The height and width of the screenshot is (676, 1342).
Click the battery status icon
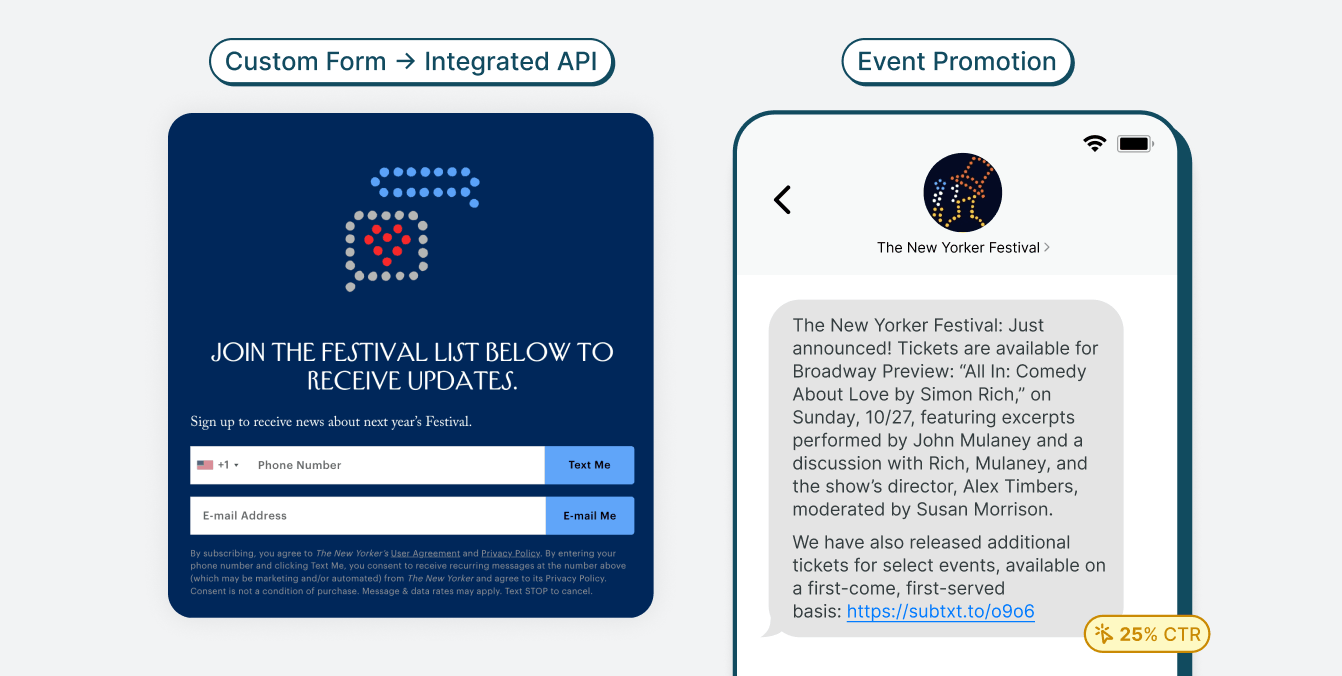[x=1134, y=143]
